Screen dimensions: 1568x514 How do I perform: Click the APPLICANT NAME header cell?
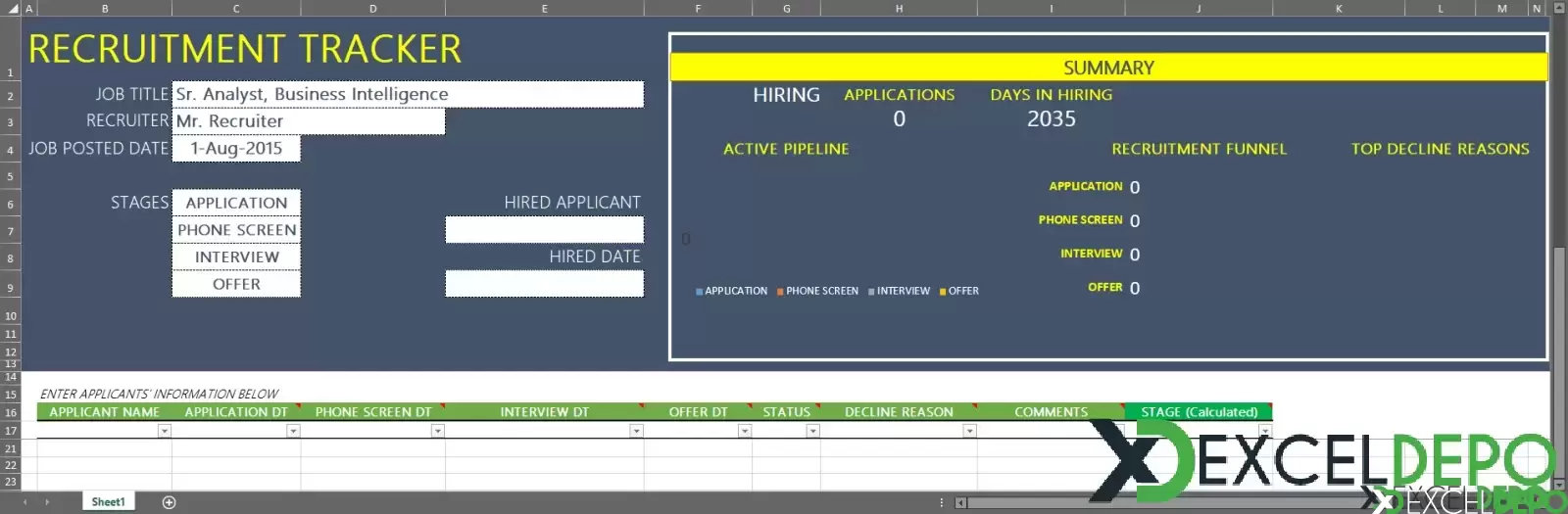coord(105,412)
